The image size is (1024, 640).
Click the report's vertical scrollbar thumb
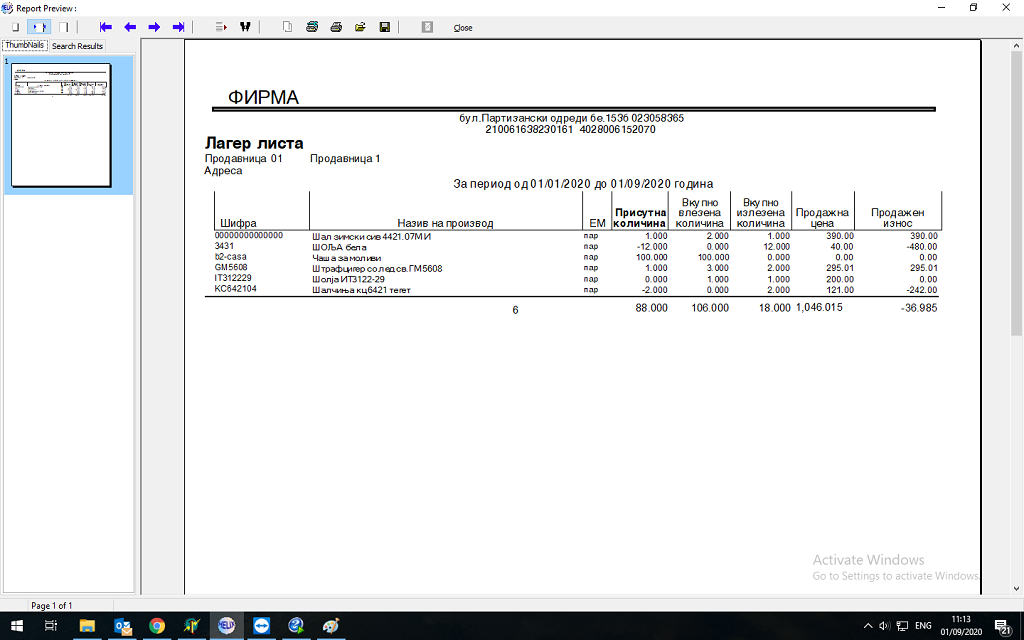point(1016,194)
